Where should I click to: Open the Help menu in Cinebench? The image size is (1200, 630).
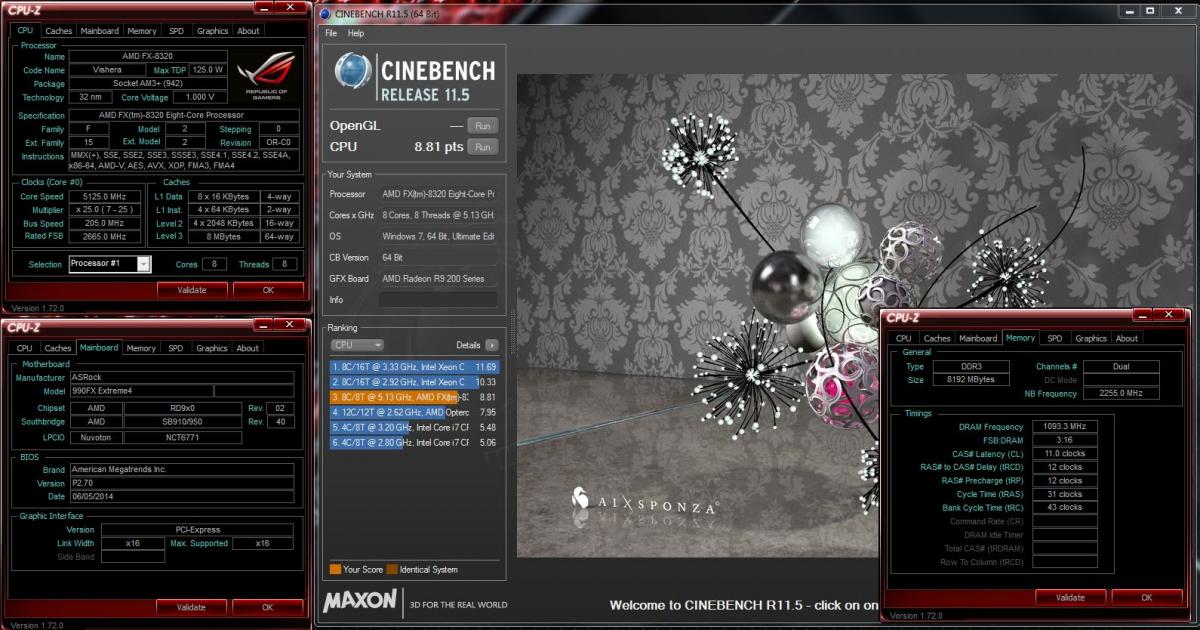356,33
